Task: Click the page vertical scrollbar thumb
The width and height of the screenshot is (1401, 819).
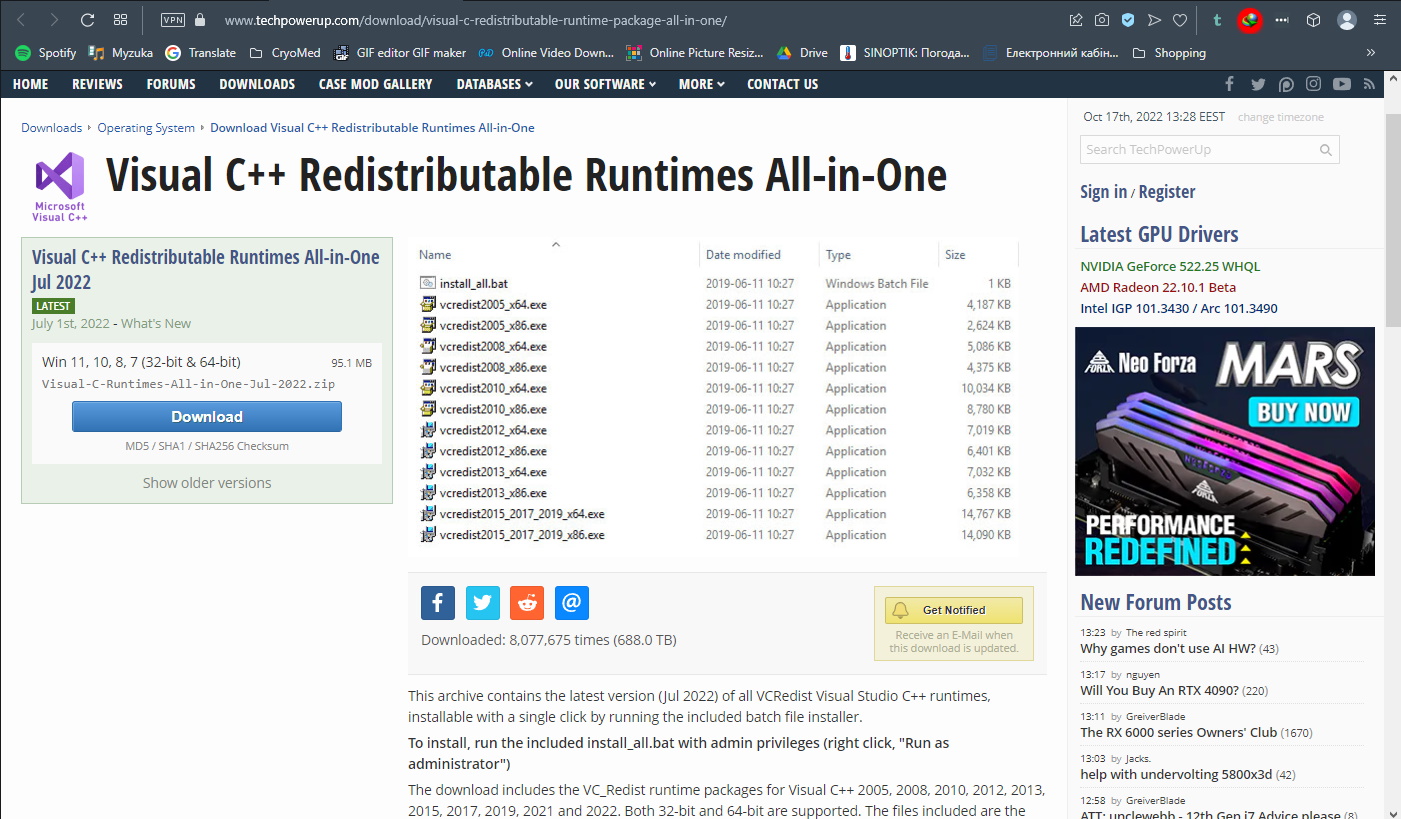Action: (x=1392, y=220)
